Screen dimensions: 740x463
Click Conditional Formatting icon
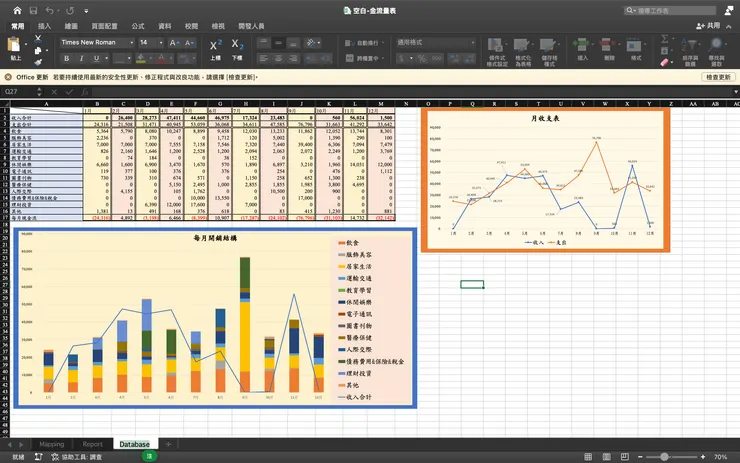coord(496,46)
